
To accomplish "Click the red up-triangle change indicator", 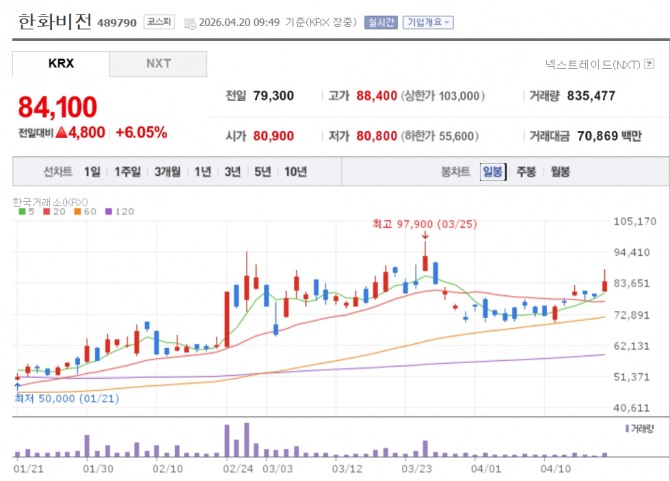I will (62, 132).
